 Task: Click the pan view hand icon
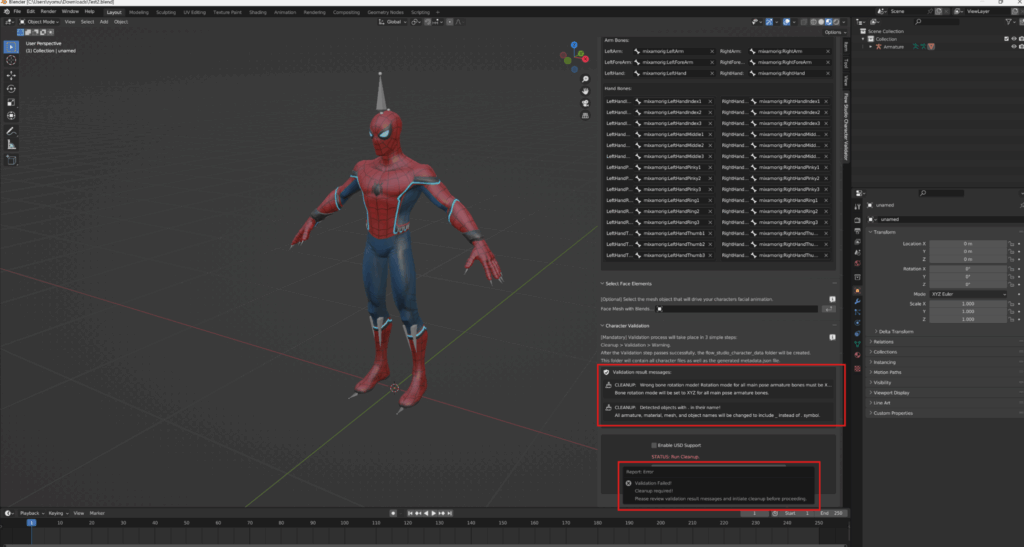pyautogui.click(x=584, y=90)
